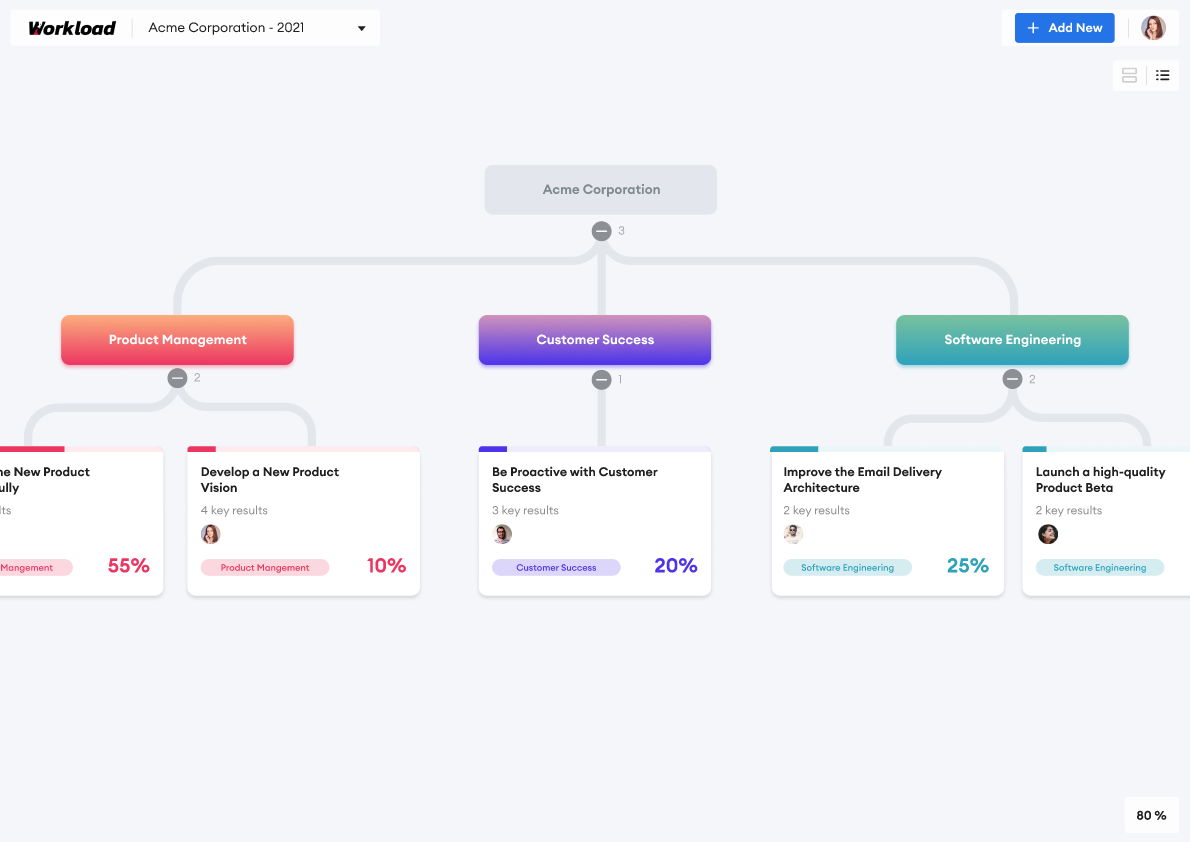The height and width of the screenshot is (842, 1190).
Task: Switch to list view layout
Action: tap(1162, 75)
